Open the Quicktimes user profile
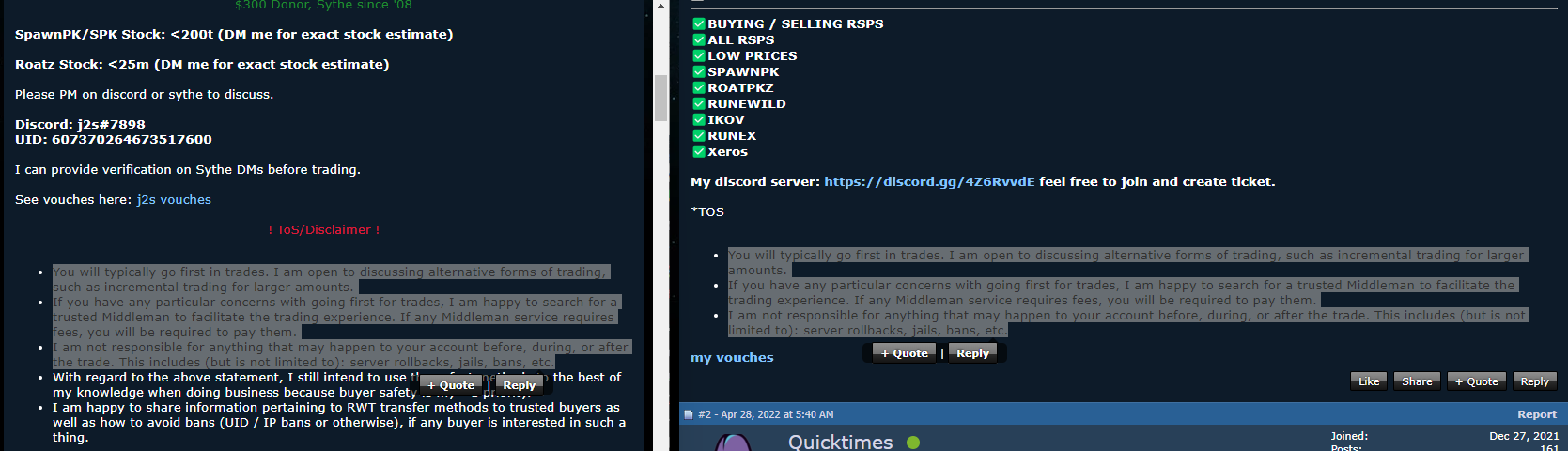Viewport: 1568px width, 451px height. pyautogui.click(x=840, y=442)
